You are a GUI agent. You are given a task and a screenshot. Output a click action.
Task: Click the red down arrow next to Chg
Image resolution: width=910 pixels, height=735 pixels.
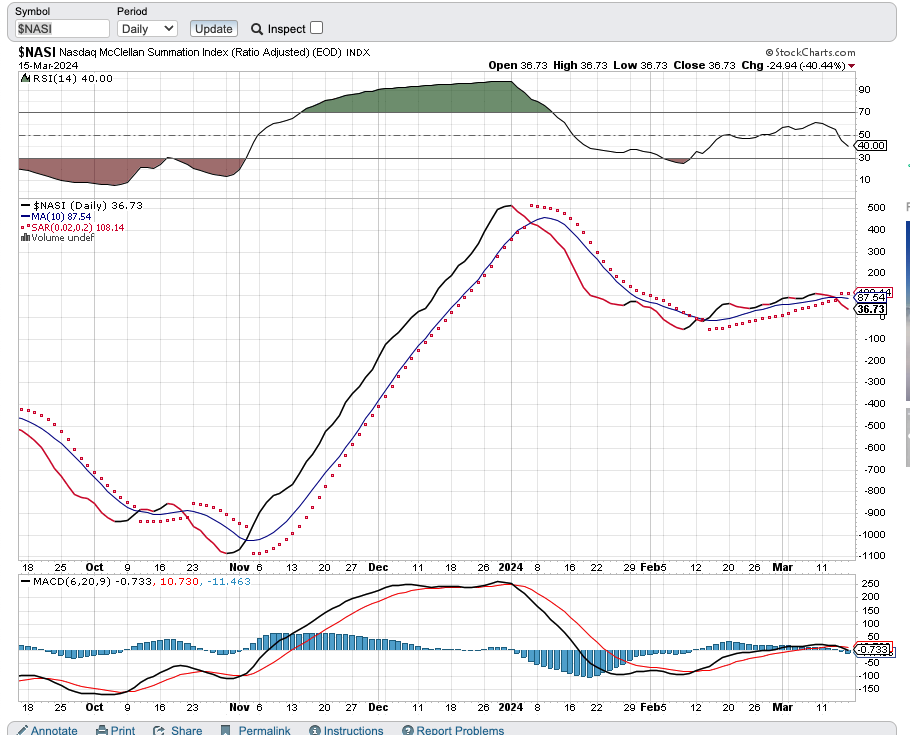851,66
